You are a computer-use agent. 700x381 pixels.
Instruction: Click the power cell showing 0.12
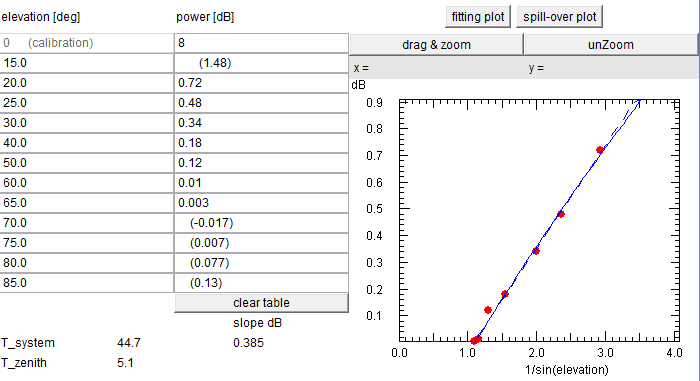pos(261,163)
